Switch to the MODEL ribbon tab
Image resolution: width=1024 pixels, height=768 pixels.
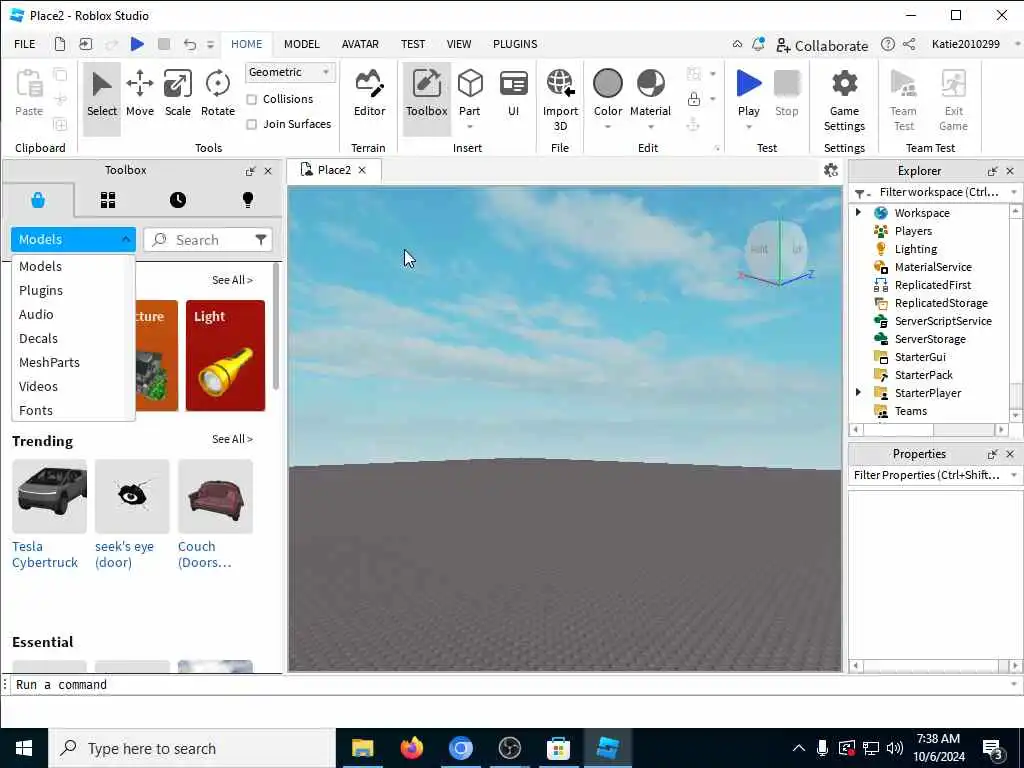tap(302, 44)
